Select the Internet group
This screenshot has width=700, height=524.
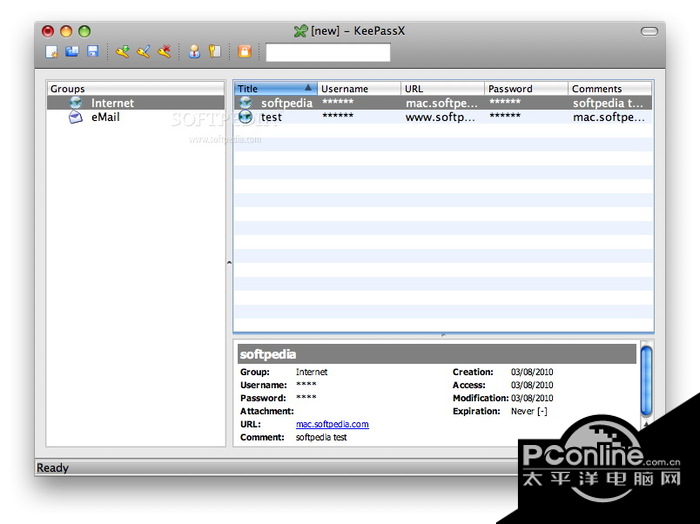pos(136,103)
